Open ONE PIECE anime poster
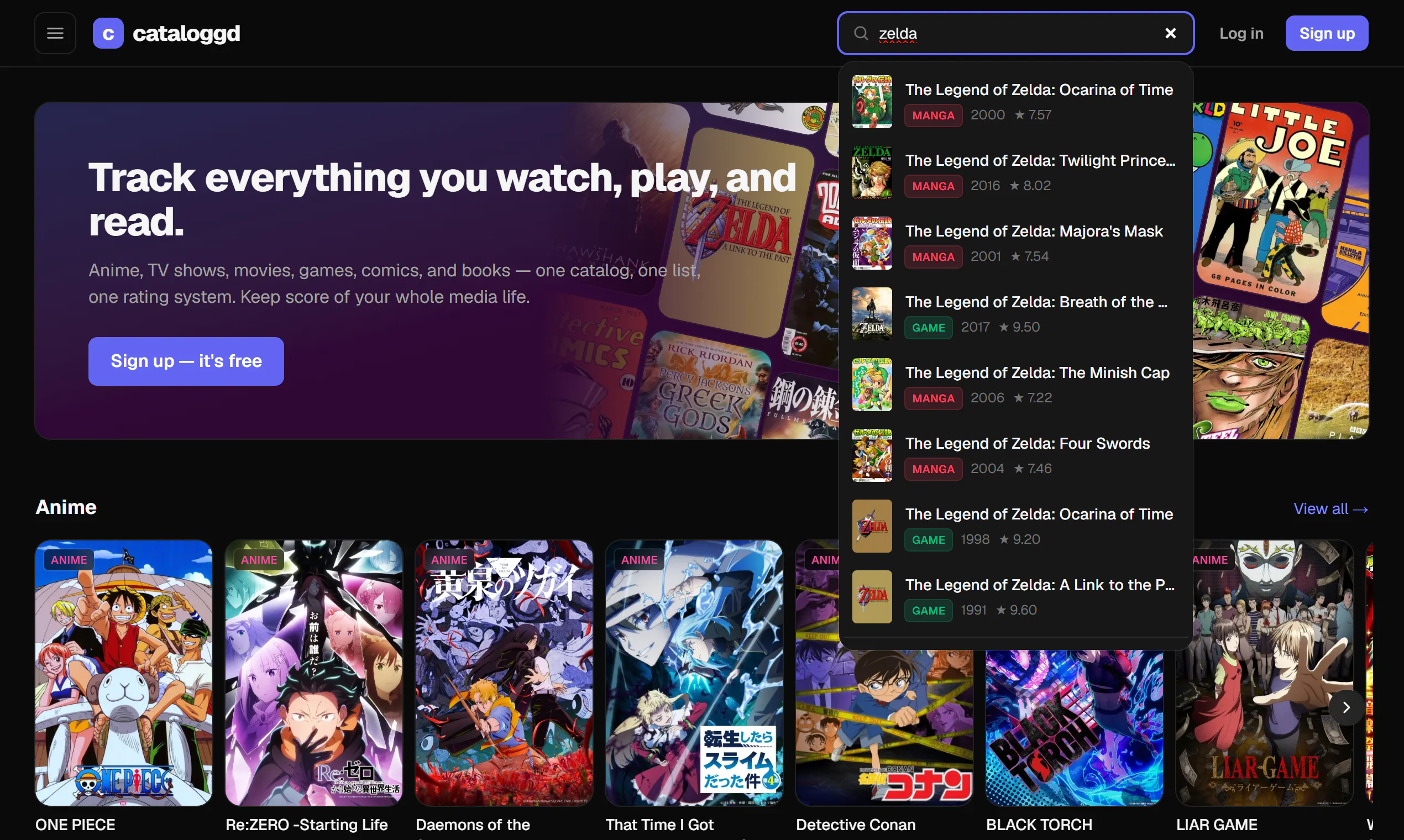Screen dimensions: 1404x840 [x=124, y=673]
